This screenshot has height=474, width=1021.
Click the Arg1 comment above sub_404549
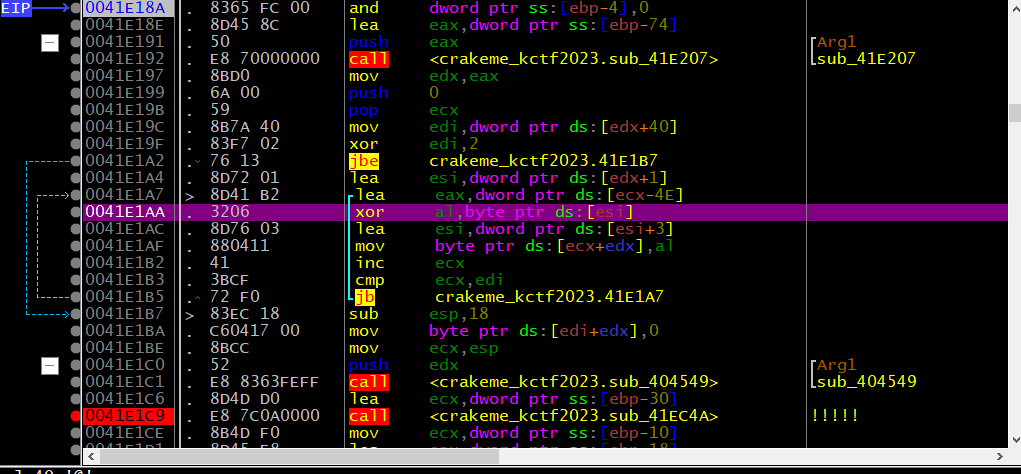836,365
